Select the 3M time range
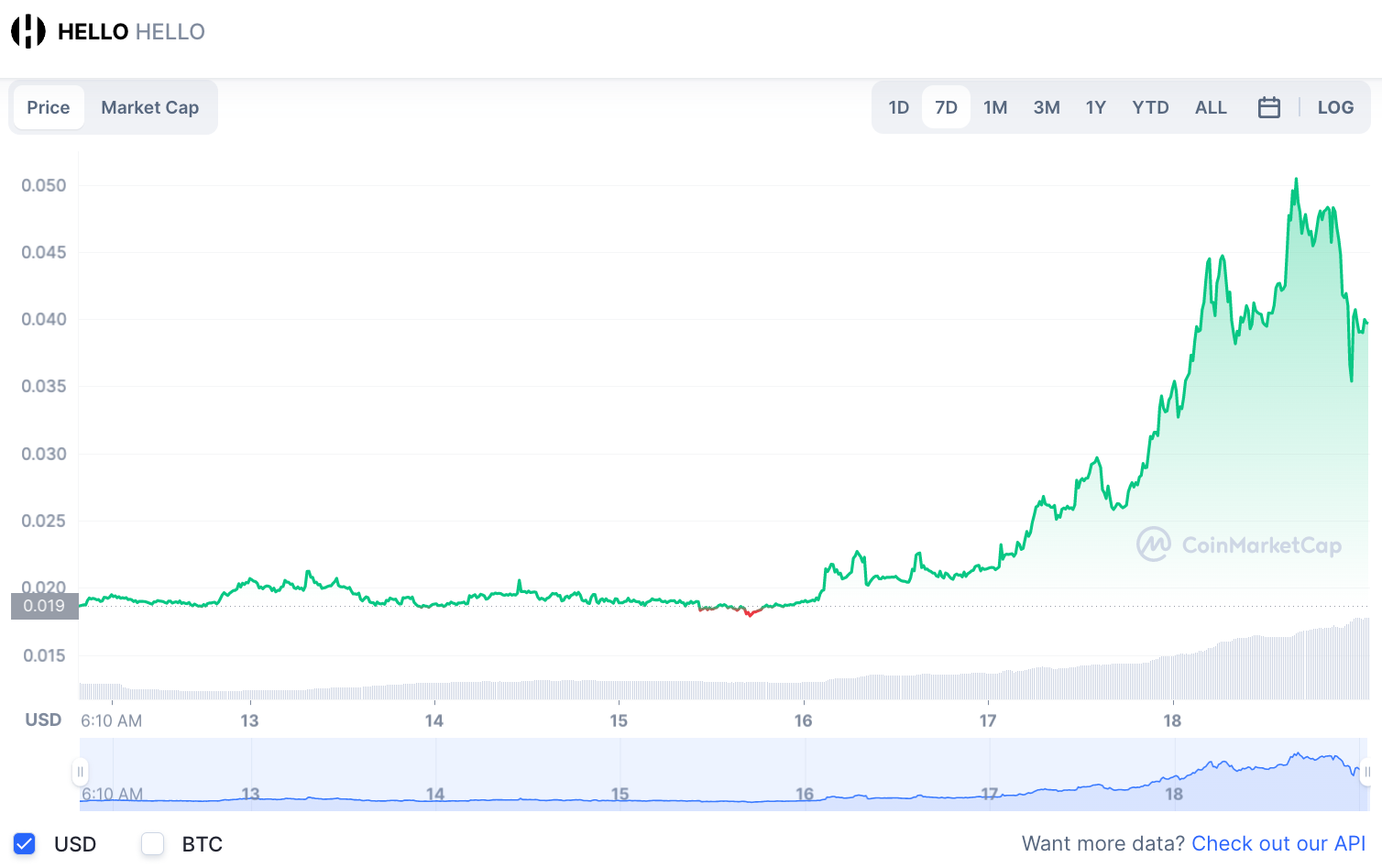 (x=1047, y=107)
